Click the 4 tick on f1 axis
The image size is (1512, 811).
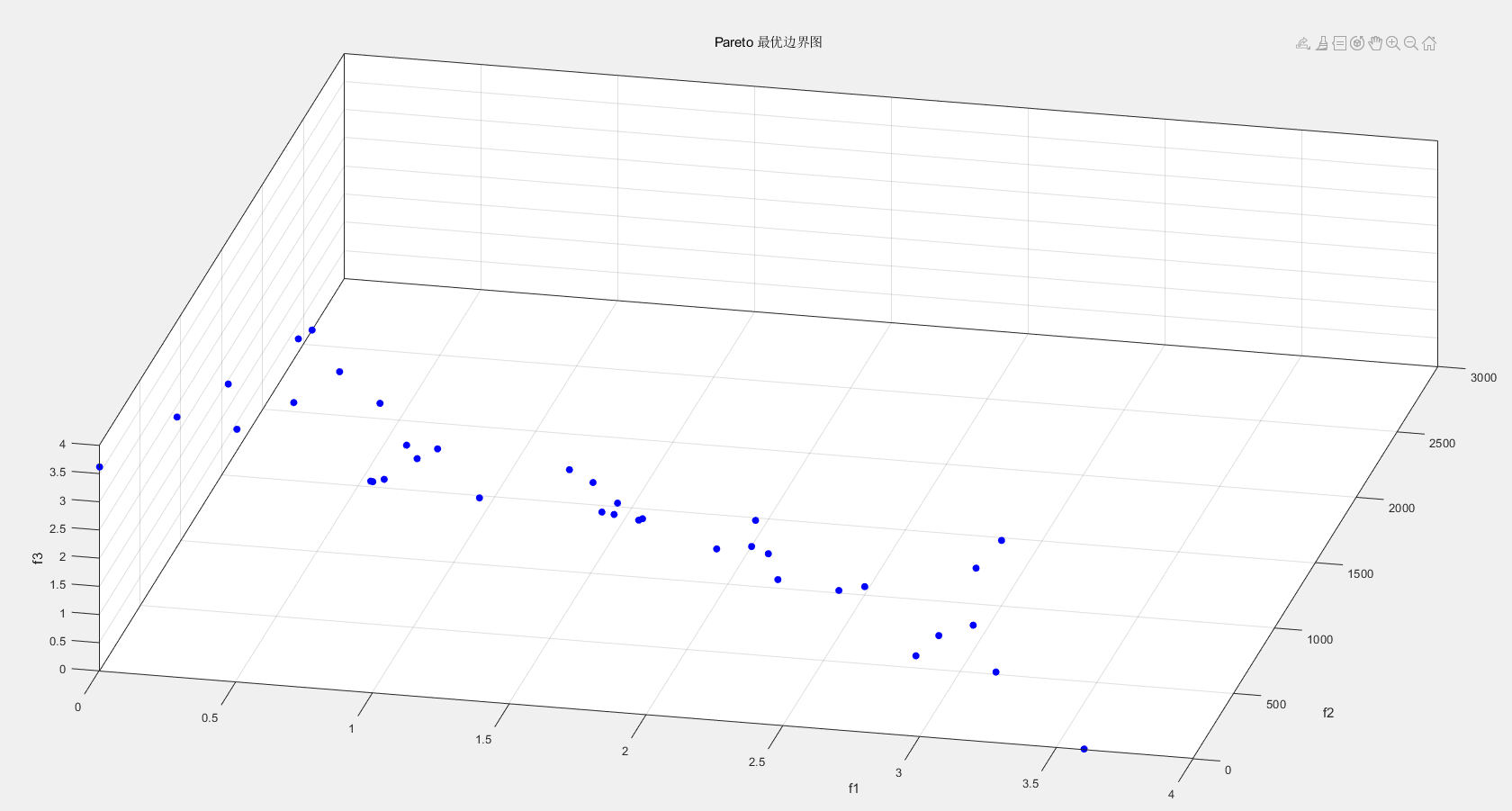tap(1171, 794)
